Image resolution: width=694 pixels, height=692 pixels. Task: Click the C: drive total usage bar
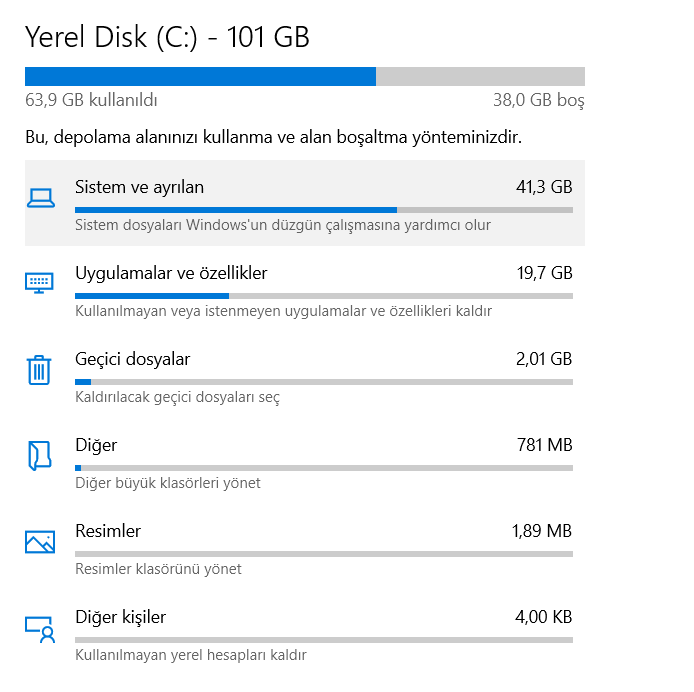(304, 76)
